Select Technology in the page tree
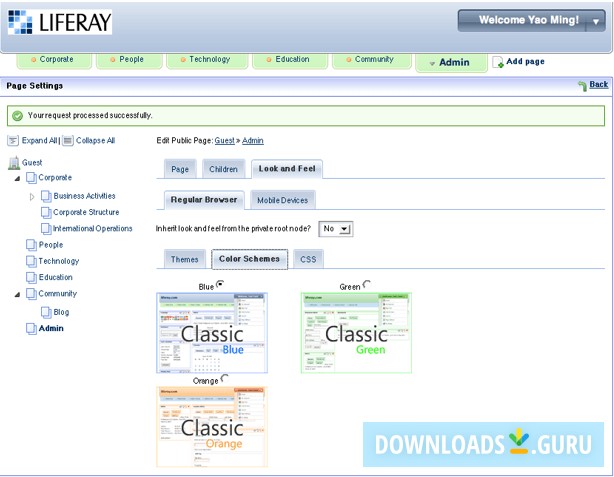 (58, 261)
